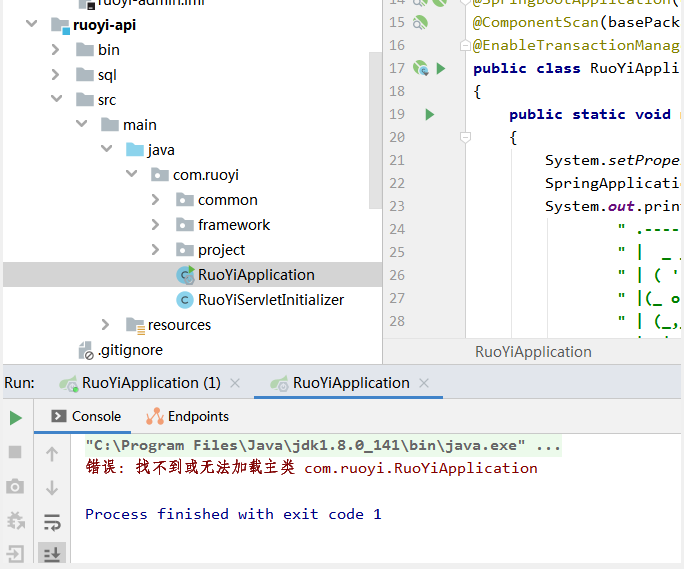Image resolution: width=684 pixels, height=569 pixels.
Task: Click 'Process finished with exit code 1'
Action: pyautogui.click(x=233, y=514)
